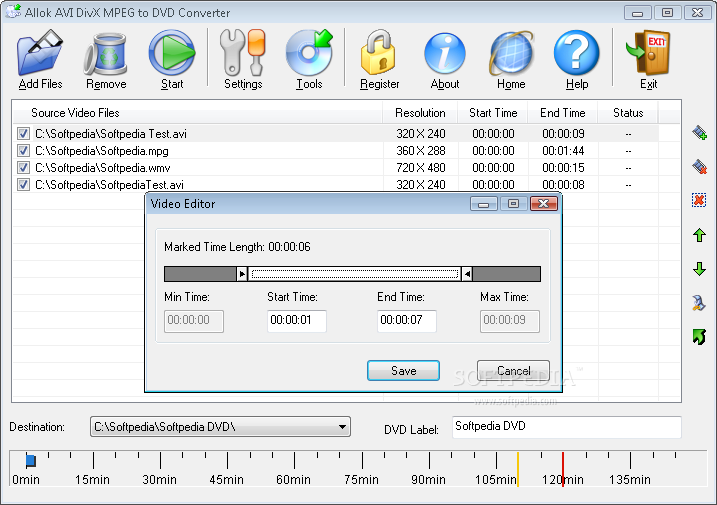This screenshot has height=505, width=717.
Task: Click the add video sidebar icon
Action: (x=699, y=133)
